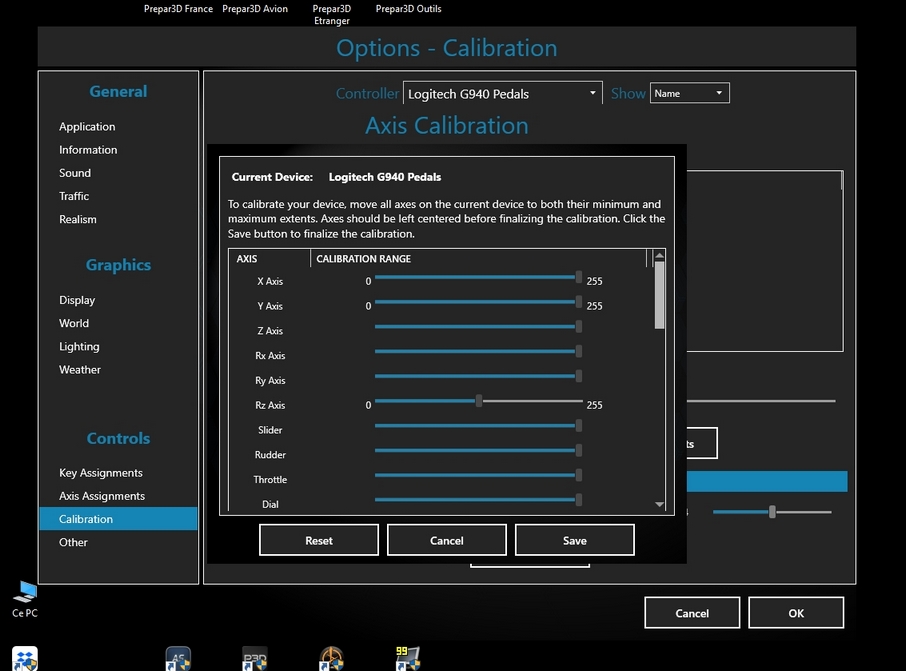Launch the P3D shortcut icon

[x=255, y=658]
